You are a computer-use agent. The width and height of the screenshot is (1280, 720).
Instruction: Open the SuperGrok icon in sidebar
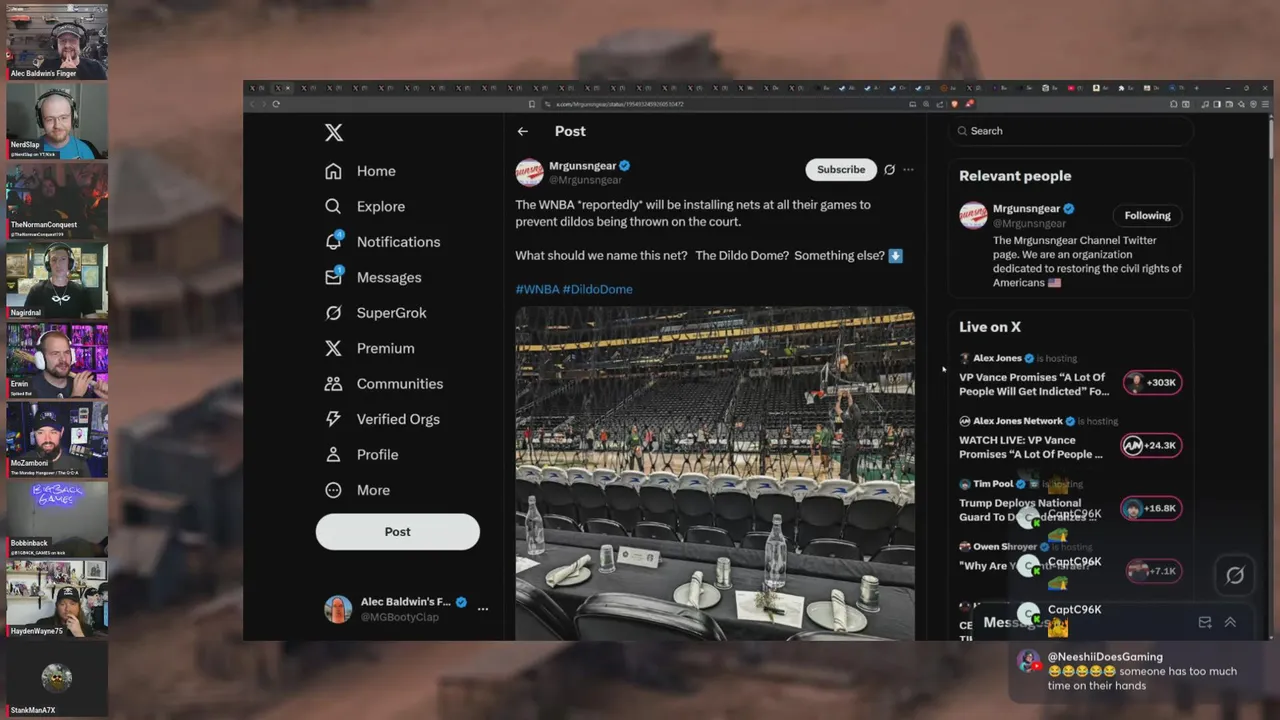[334, 313]
